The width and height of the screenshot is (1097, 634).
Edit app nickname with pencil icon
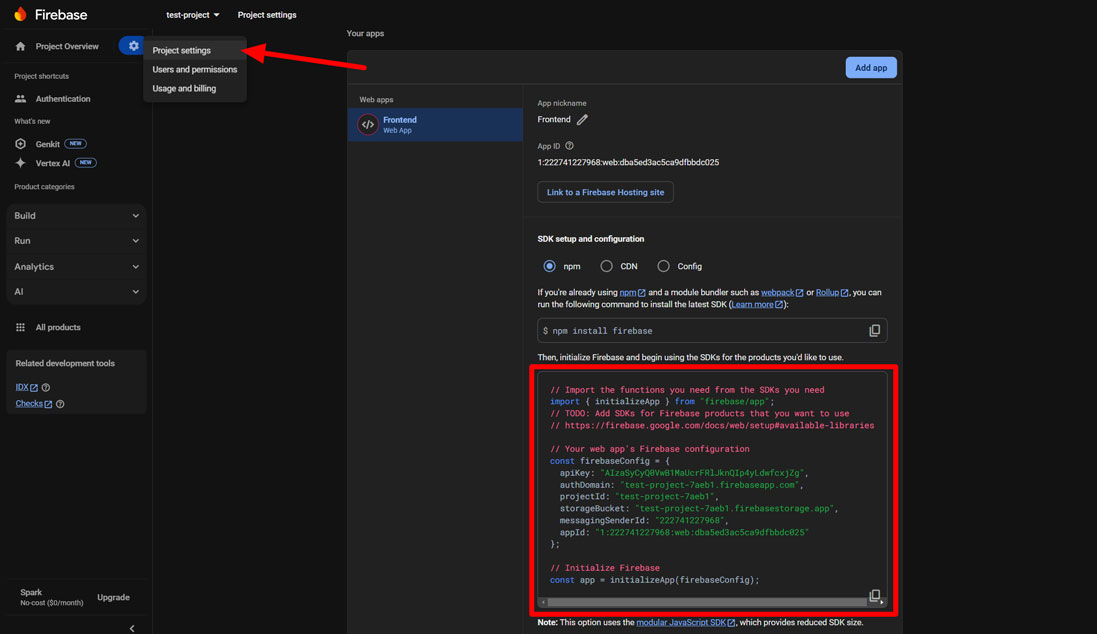(582, 120)
